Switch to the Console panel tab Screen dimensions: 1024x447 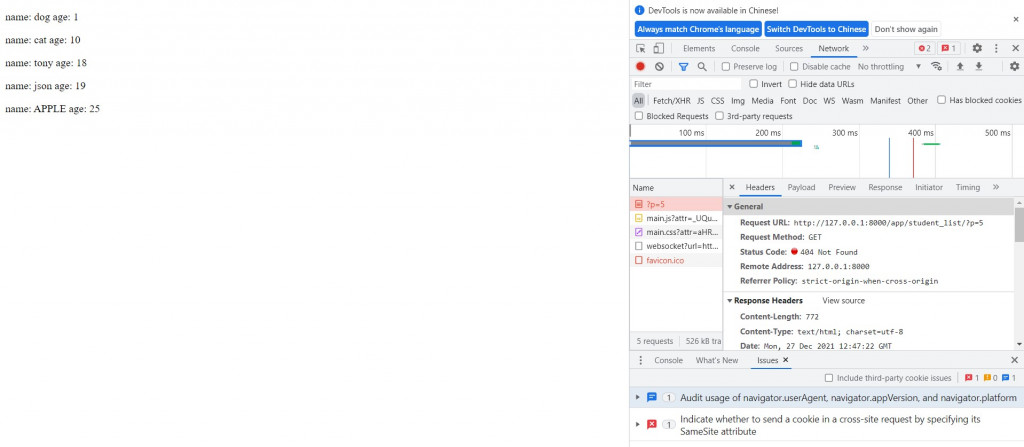point(745,48)
